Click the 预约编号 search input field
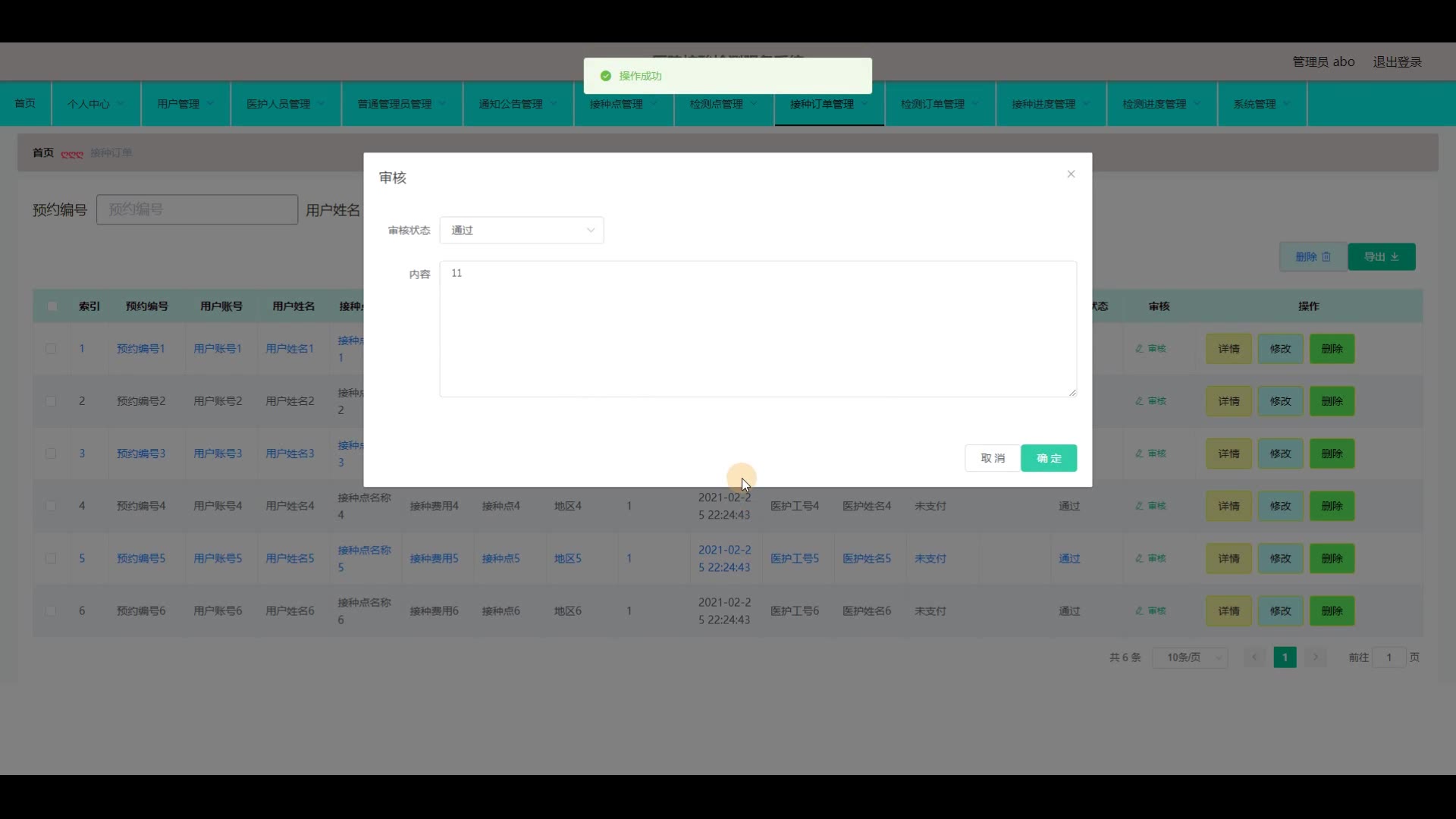The width and height of the screenshot is (1456, 819). [196, 209]
